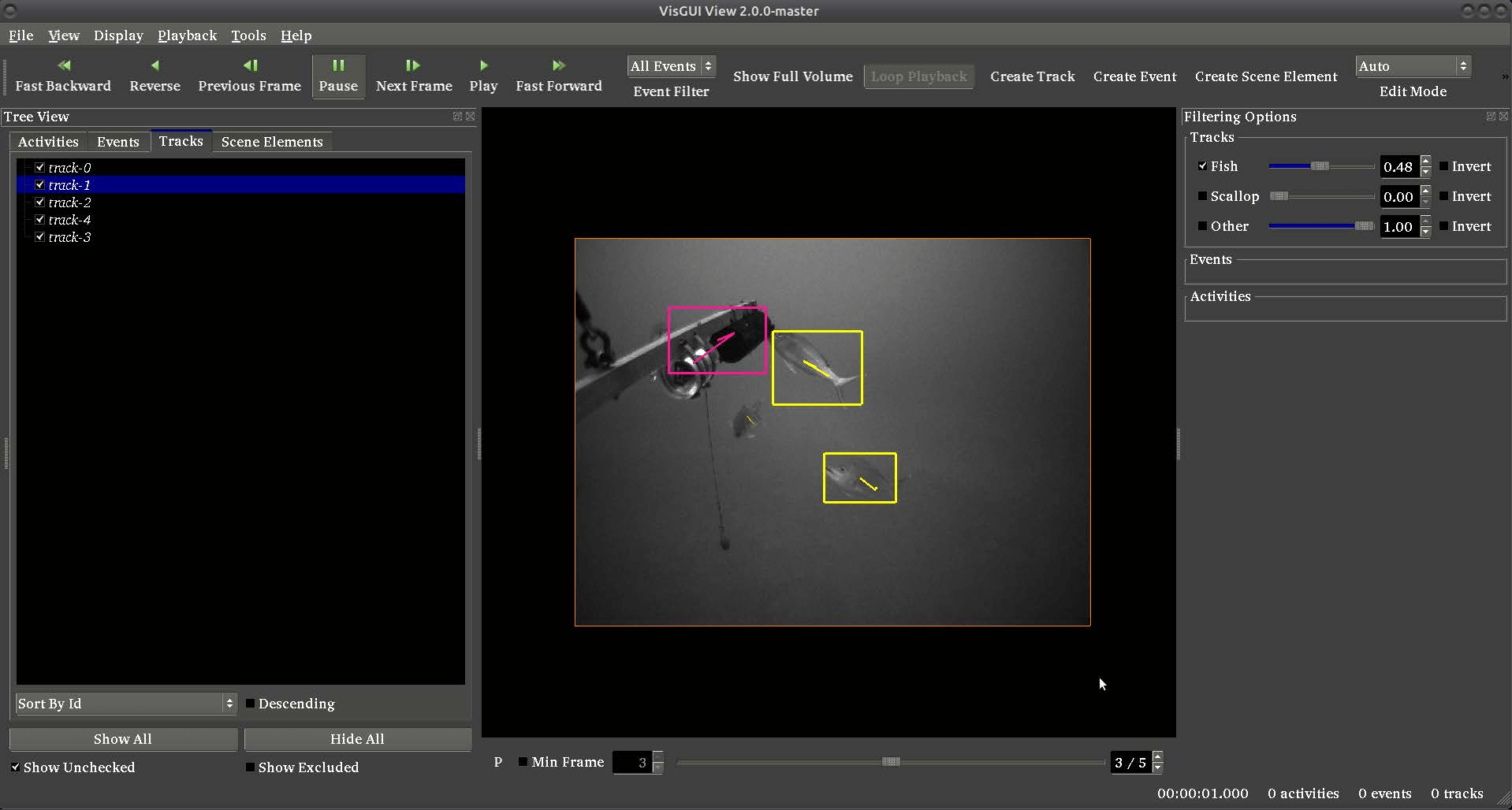Open the Playback menu
This screenshot has width=1512, height=810.
click(x=187, y=35)
